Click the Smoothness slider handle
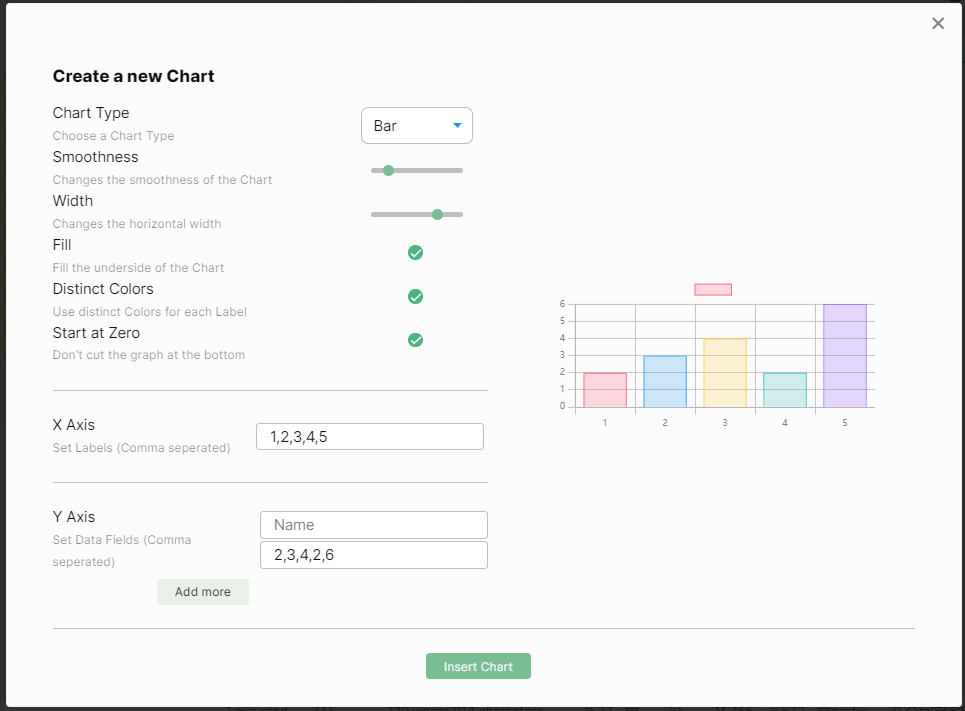The width and height of the screenshot is (965, 711). [x=389, y=170]
